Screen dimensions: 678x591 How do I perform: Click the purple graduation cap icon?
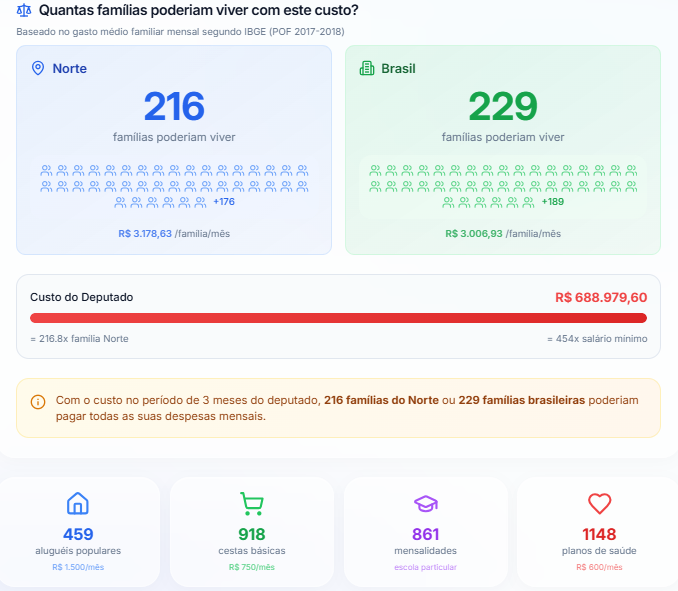[x=425, y=503]
